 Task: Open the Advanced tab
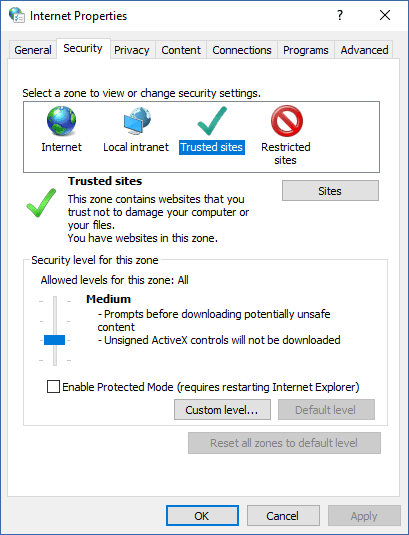pyautogui.click(x=364, y=50)
